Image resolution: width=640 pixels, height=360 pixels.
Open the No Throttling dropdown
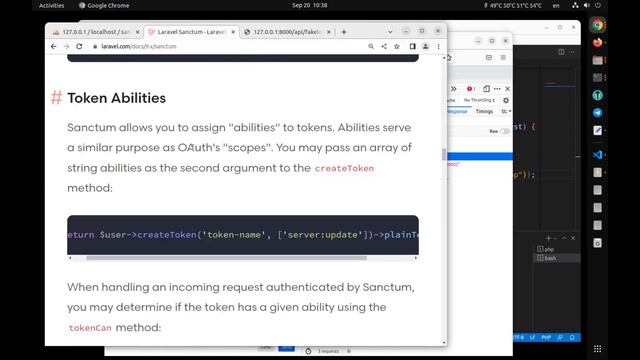pyautogui.click(x=479, y=100)
